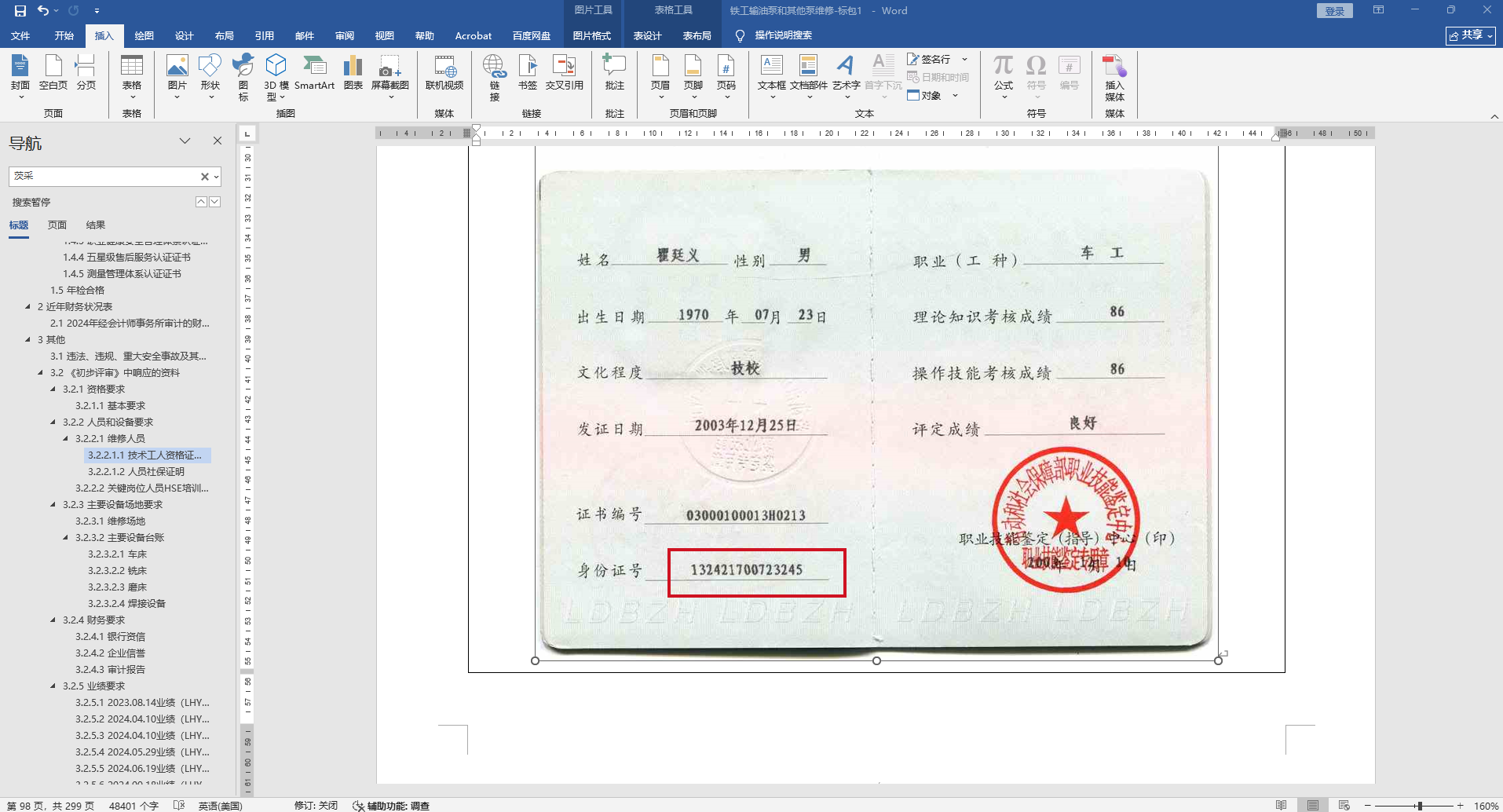Screen dimensions: 1503x812
Task: Click the Save icon in the title bar
Action: point(20,10)
